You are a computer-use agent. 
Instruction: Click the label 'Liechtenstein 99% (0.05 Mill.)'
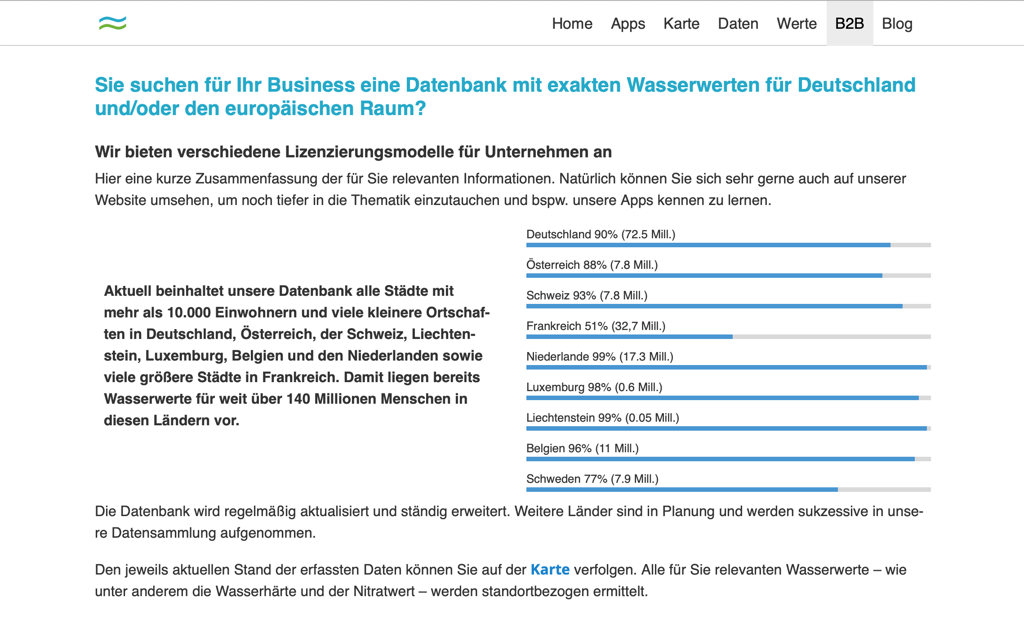coord(603,418)
